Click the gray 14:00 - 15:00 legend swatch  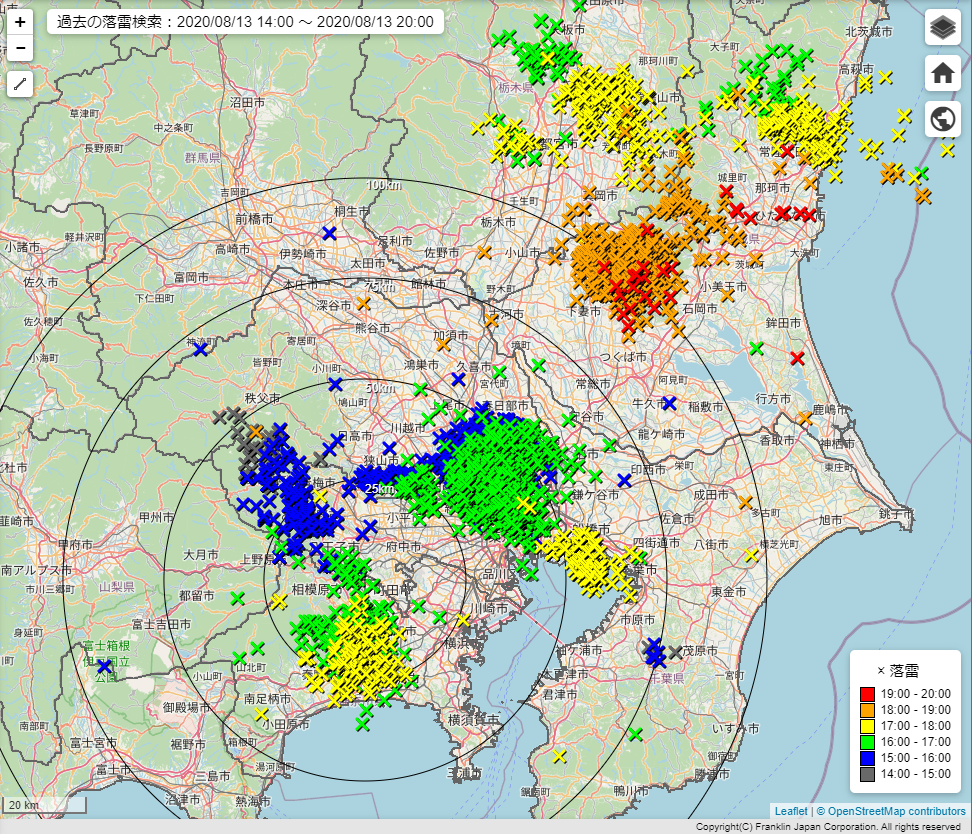pos(867,774)
